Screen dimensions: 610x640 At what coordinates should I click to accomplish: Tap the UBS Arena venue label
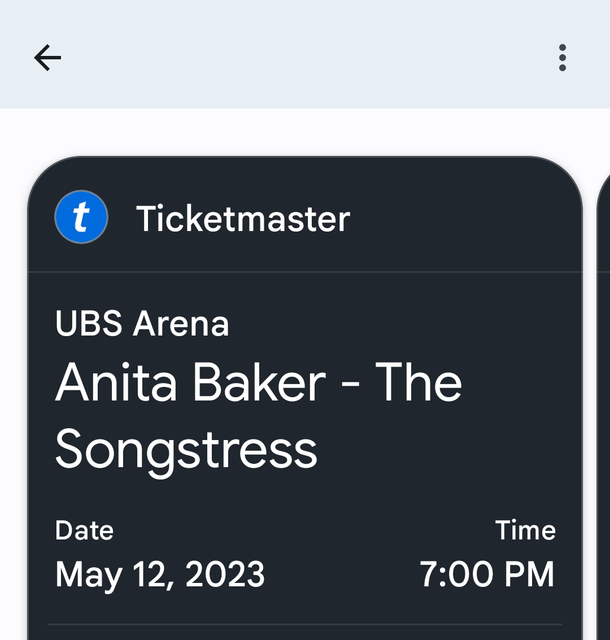point(142,324)
